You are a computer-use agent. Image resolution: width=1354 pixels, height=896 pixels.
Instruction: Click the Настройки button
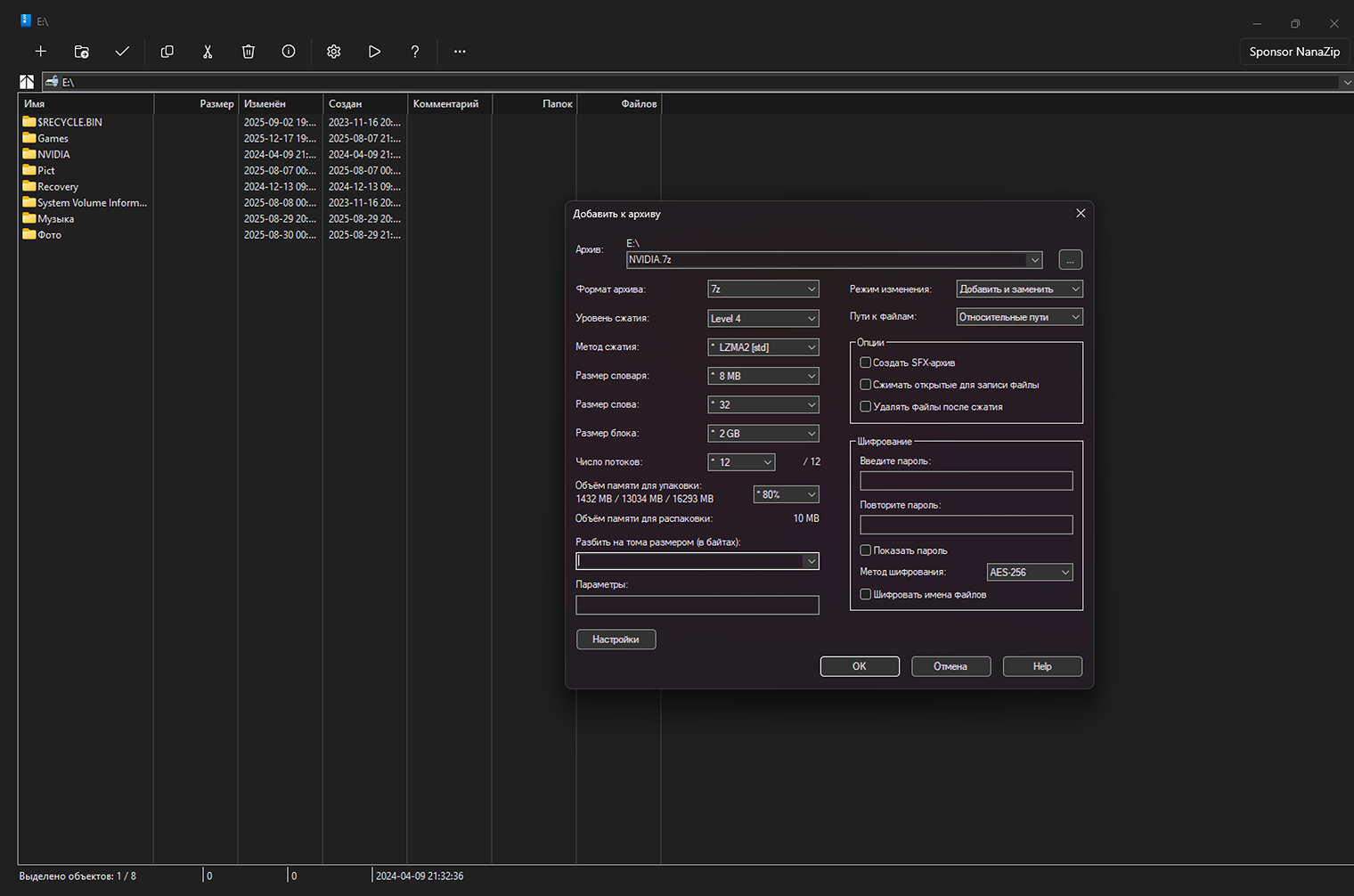pyautogui.click(x=616, y=639)
